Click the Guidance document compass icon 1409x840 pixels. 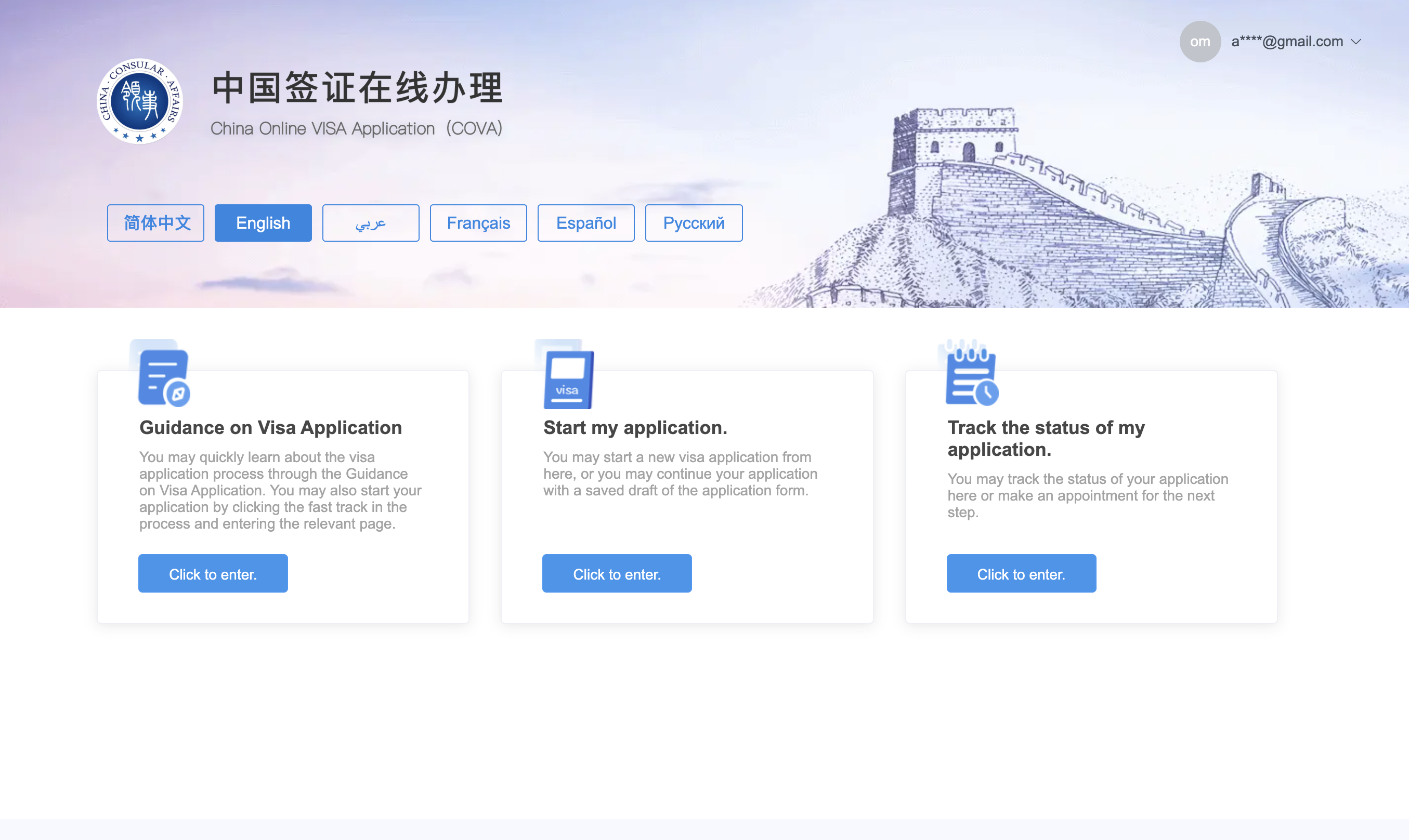[x=164, y=377]
